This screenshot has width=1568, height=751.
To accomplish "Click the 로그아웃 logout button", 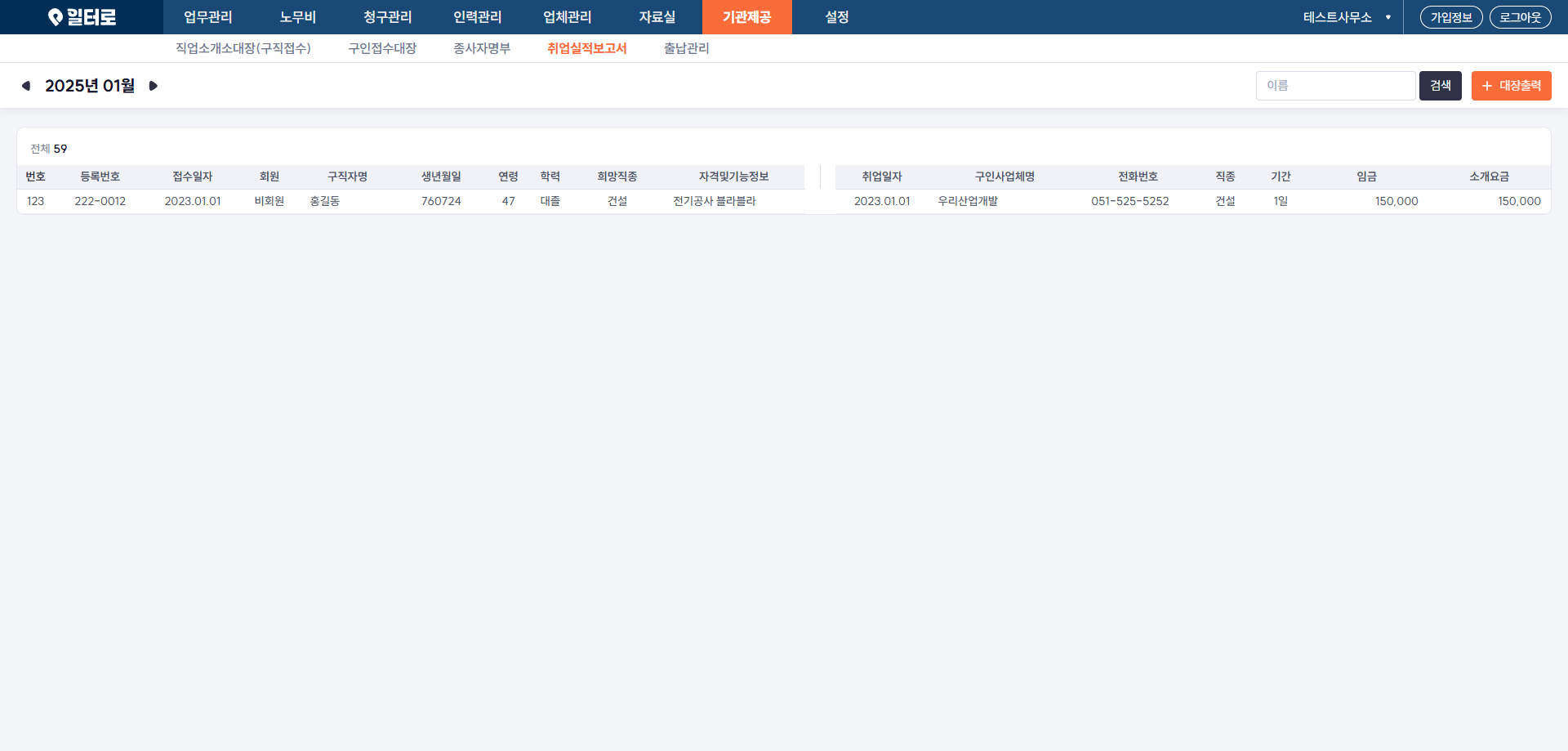I will [1520, 17].
